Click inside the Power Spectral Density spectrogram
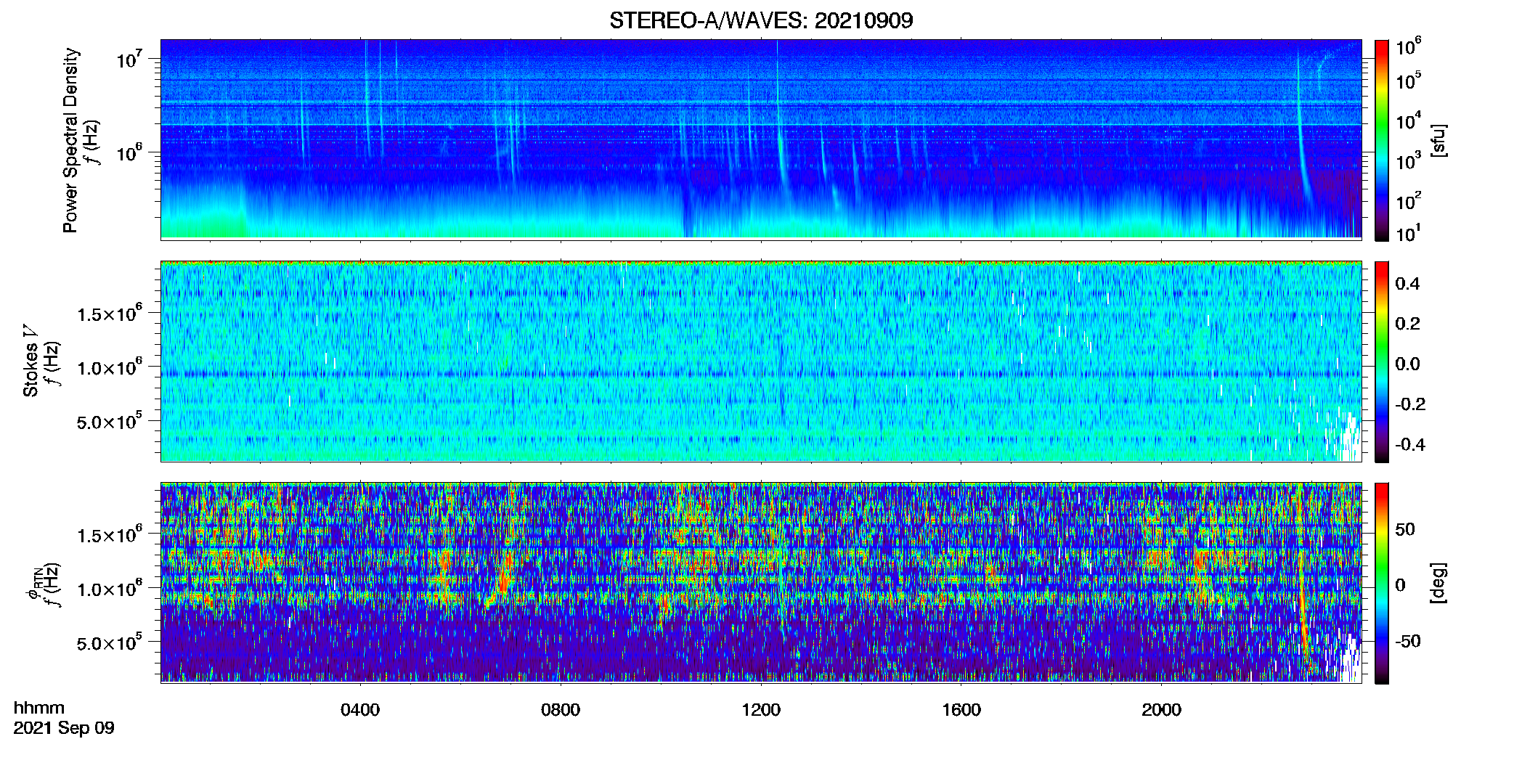1522x784 pixels. (761, 139)
